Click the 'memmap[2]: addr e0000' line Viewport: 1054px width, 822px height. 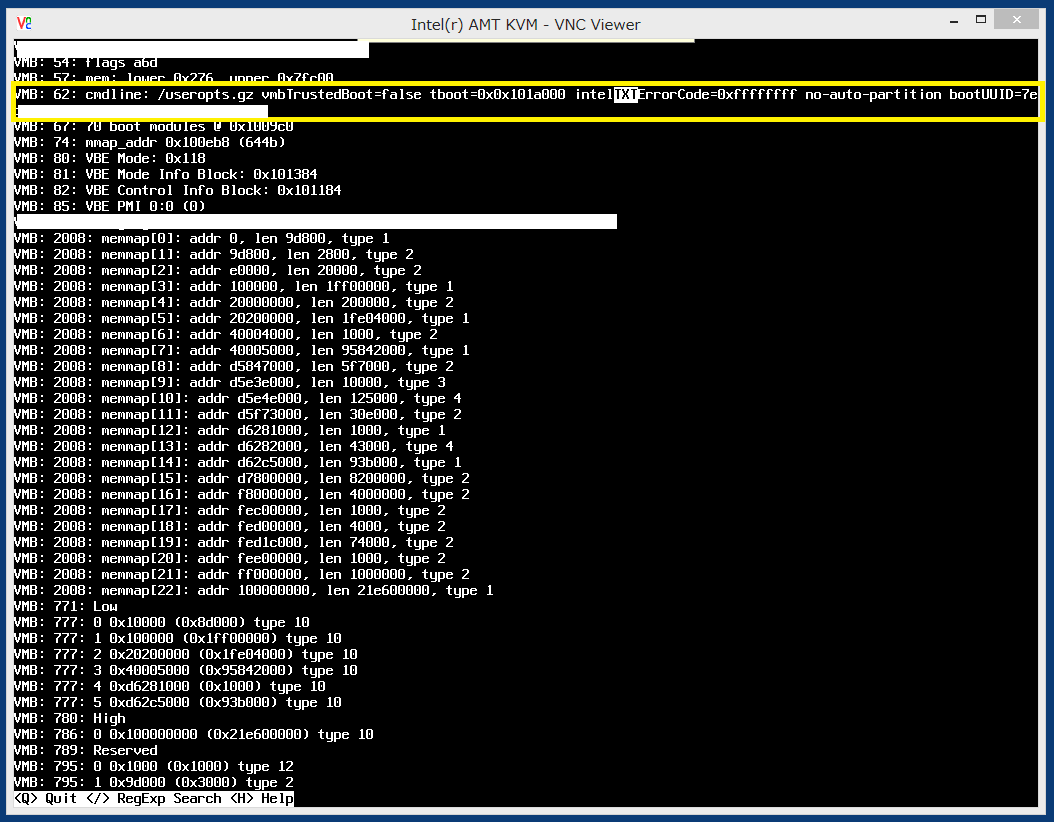218,271
